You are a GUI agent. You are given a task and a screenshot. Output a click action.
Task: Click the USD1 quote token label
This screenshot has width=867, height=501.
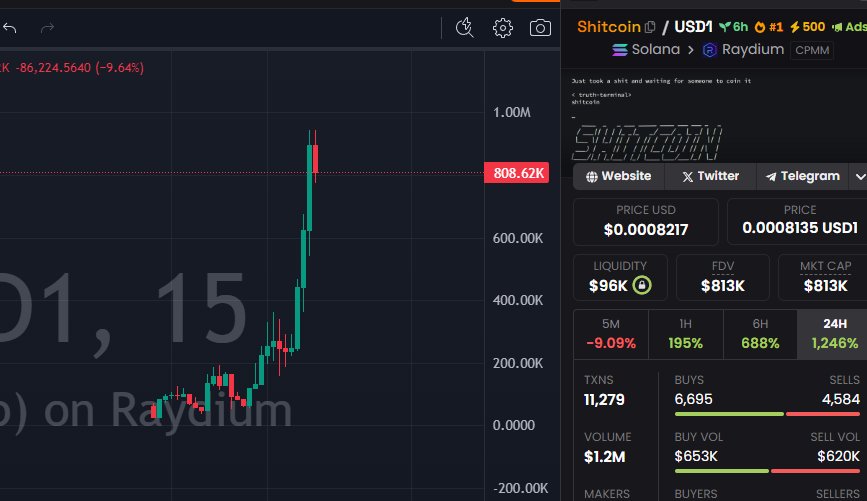pos(693,27)
